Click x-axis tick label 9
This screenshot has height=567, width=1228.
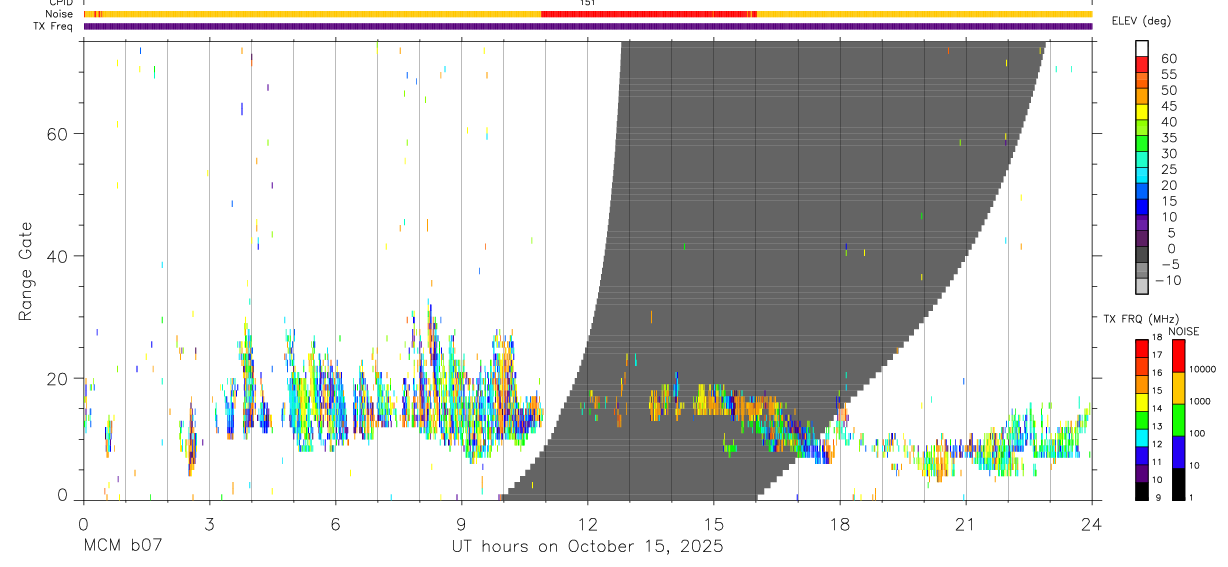461,524
